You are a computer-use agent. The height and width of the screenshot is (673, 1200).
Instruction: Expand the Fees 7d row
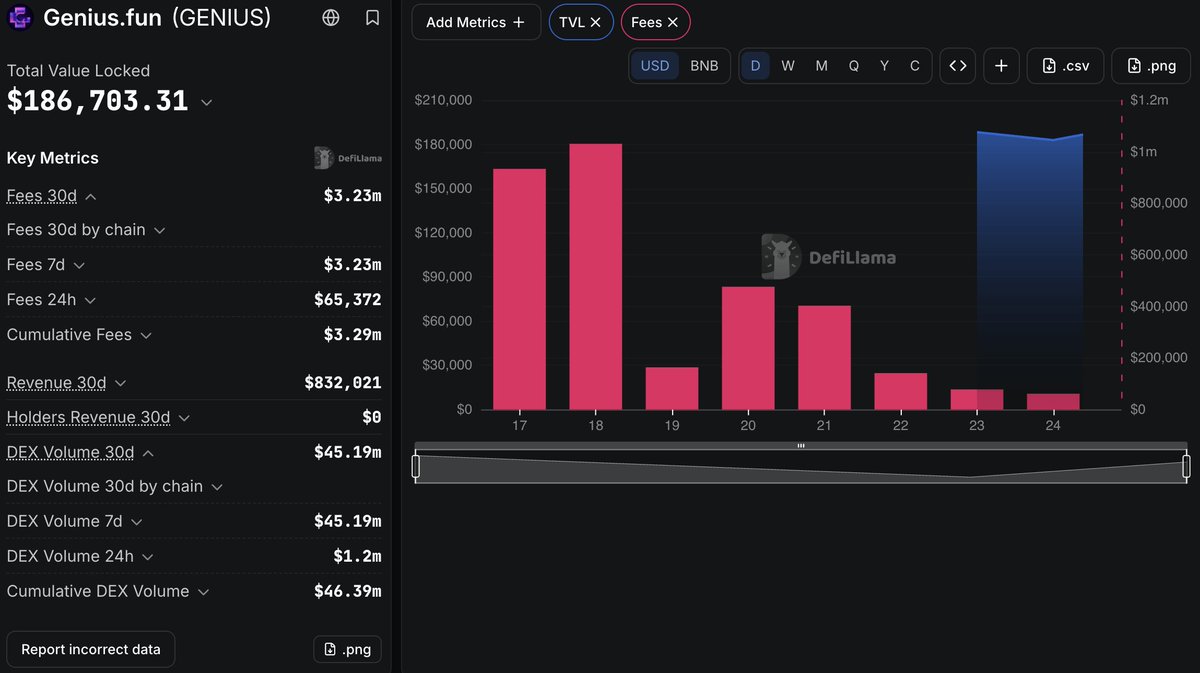[79, 265]
